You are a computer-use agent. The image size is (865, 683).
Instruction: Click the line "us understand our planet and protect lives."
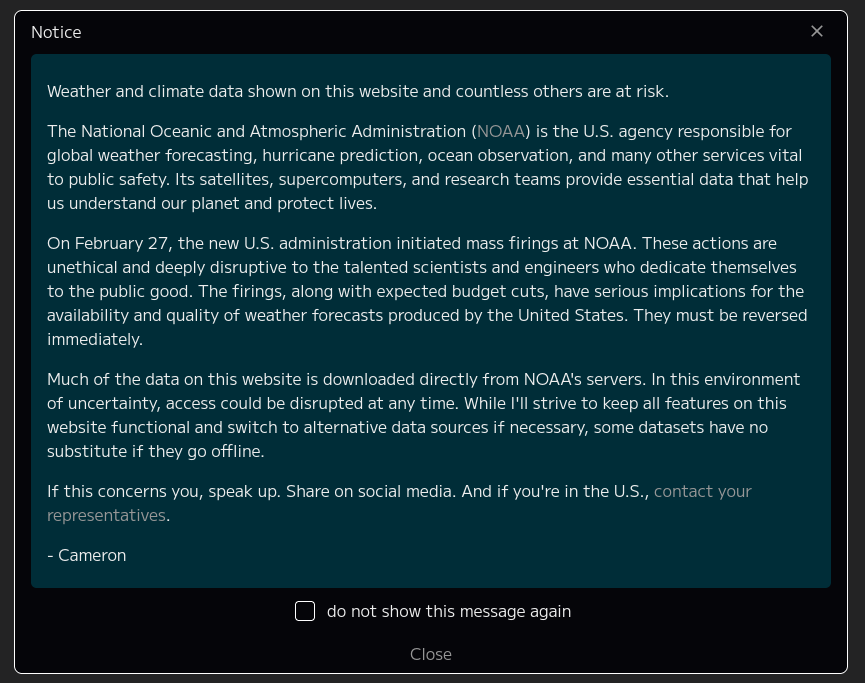212,204
